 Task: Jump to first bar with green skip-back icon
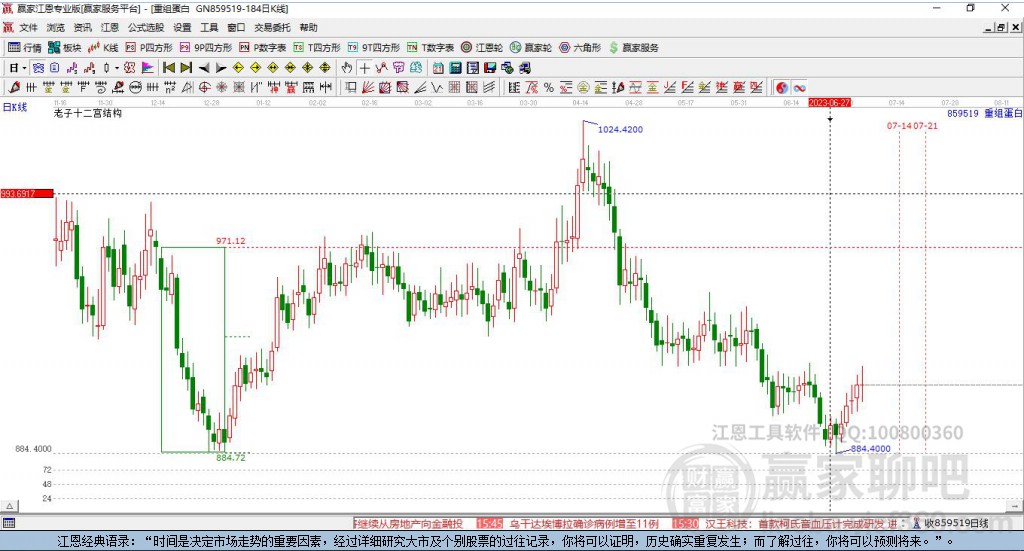(168, 68)
